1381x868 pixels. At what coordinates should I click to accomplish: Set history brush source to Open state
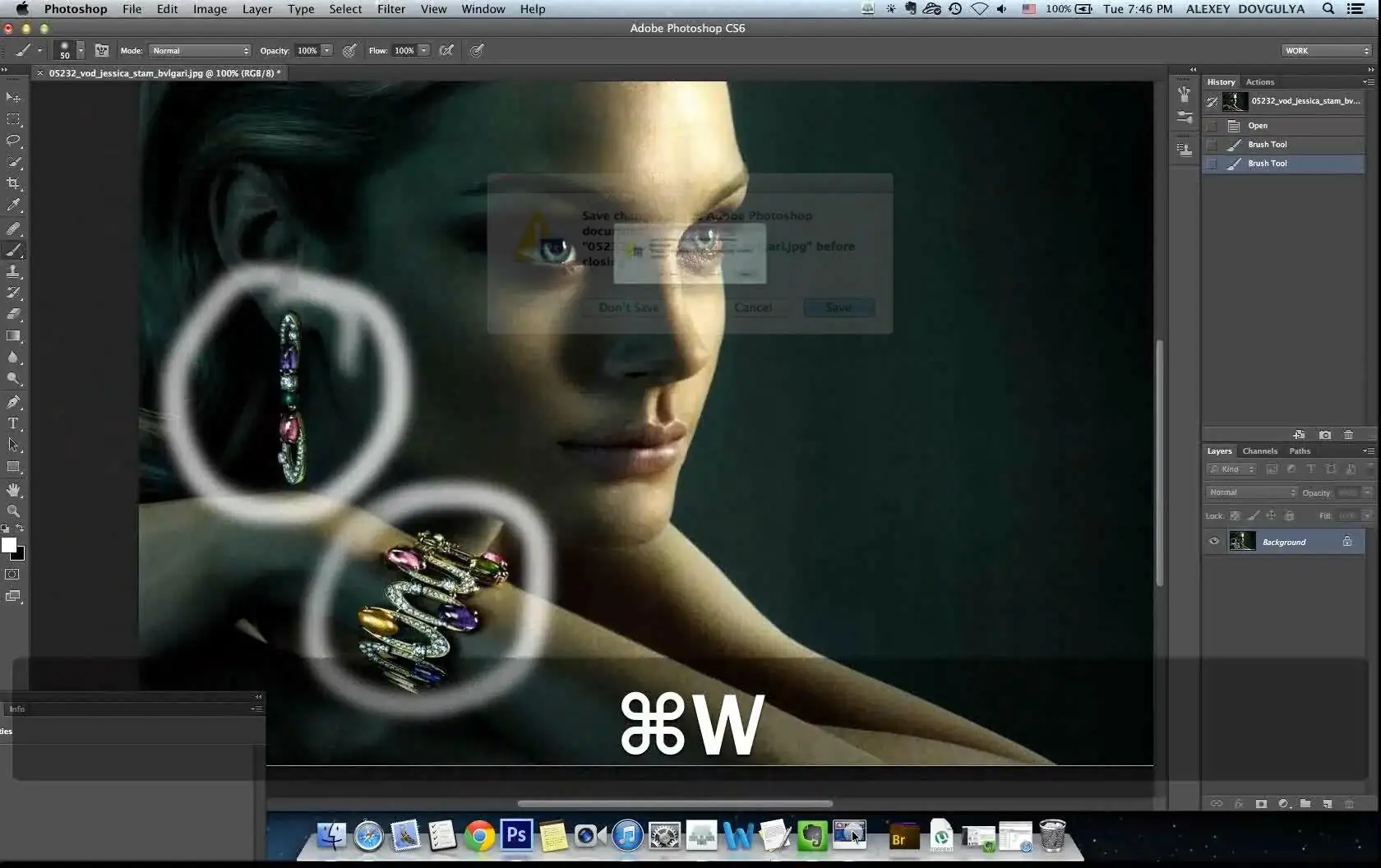click(x=1212, y=126)
